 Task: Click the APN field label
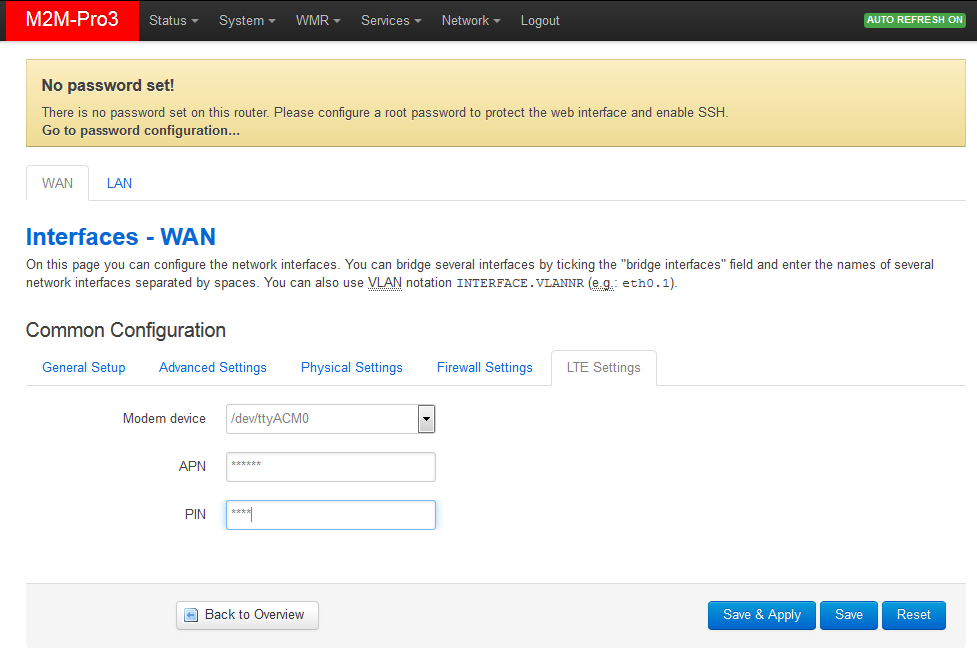(x=192, y=467)
